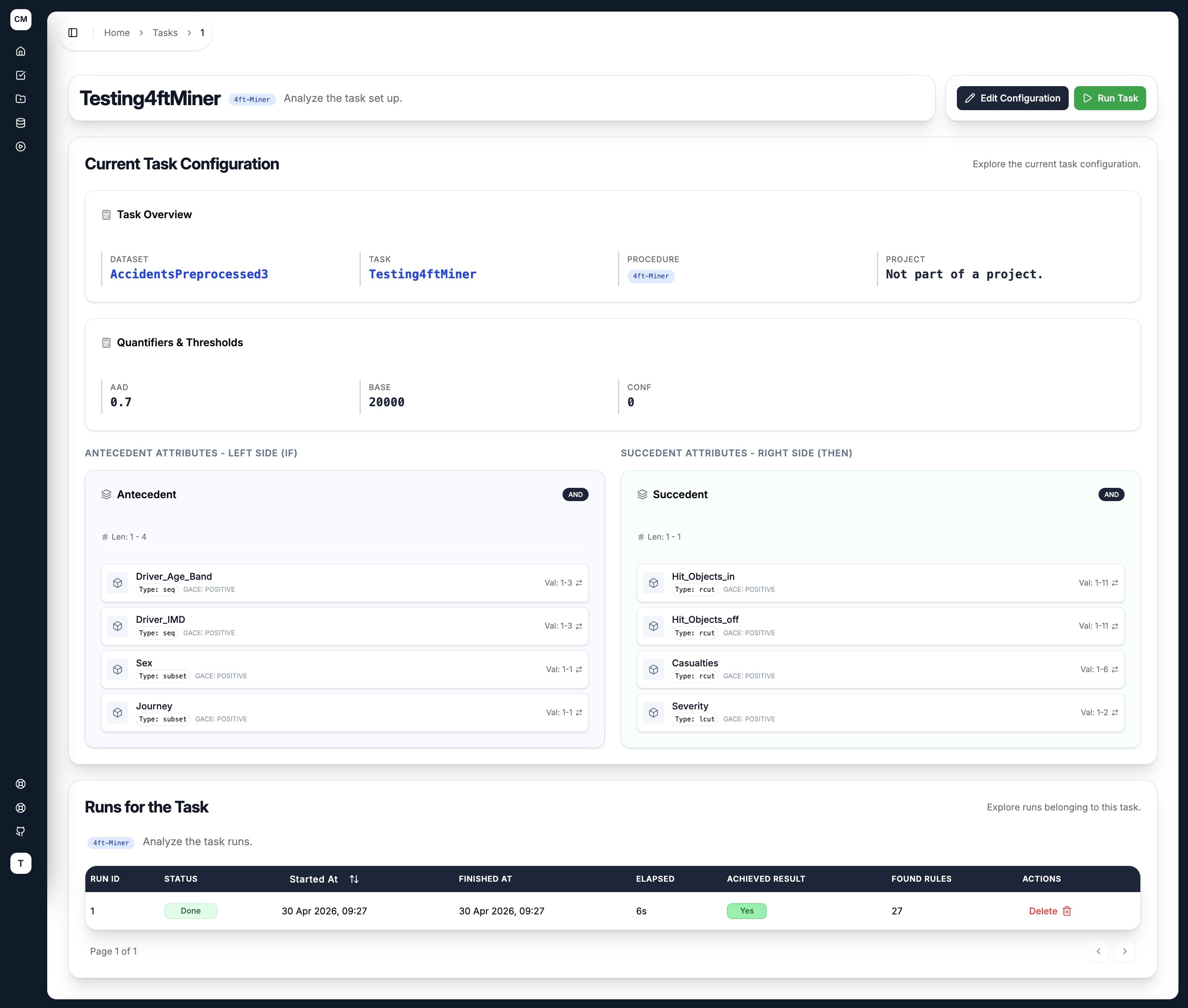Go to next page of runs
1188x1008 pixels.
pyautogui.click(x=1125, y=951)
